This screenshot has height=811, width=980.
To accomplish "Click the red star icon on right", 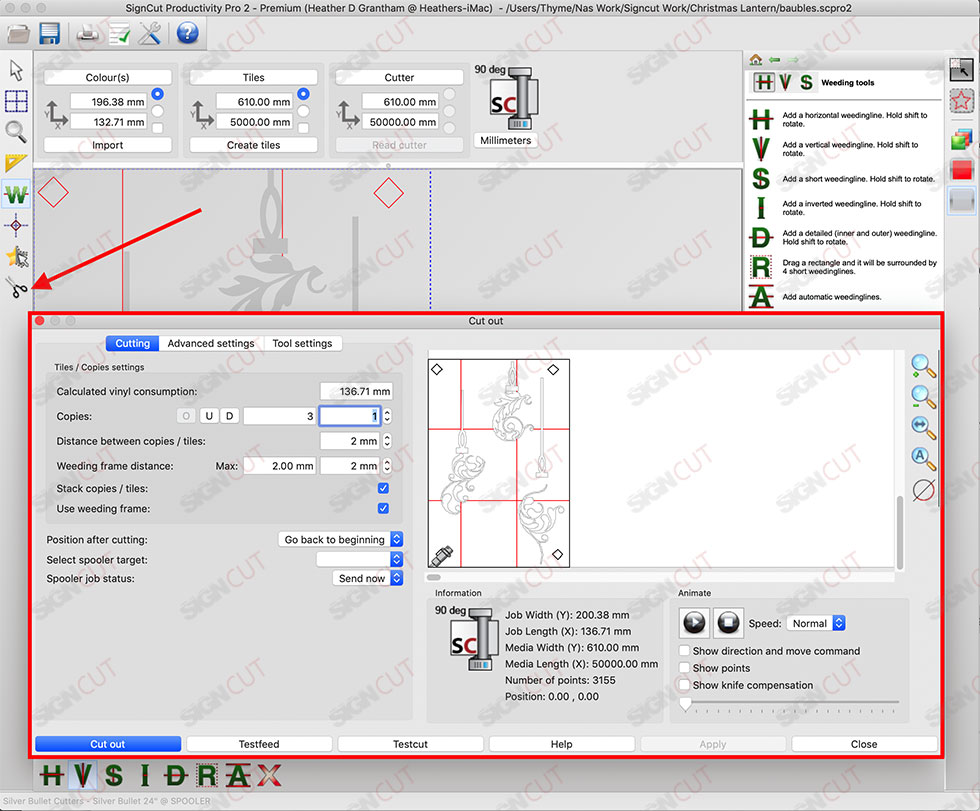I will (961, 101).
